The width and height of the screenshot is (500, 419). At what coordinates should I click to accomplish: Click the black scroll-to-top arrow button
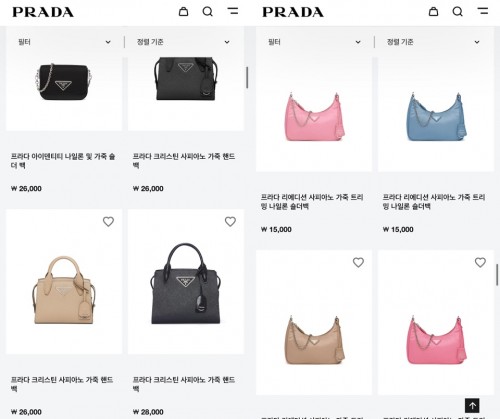pyautogui.click(x=472, y=406)
